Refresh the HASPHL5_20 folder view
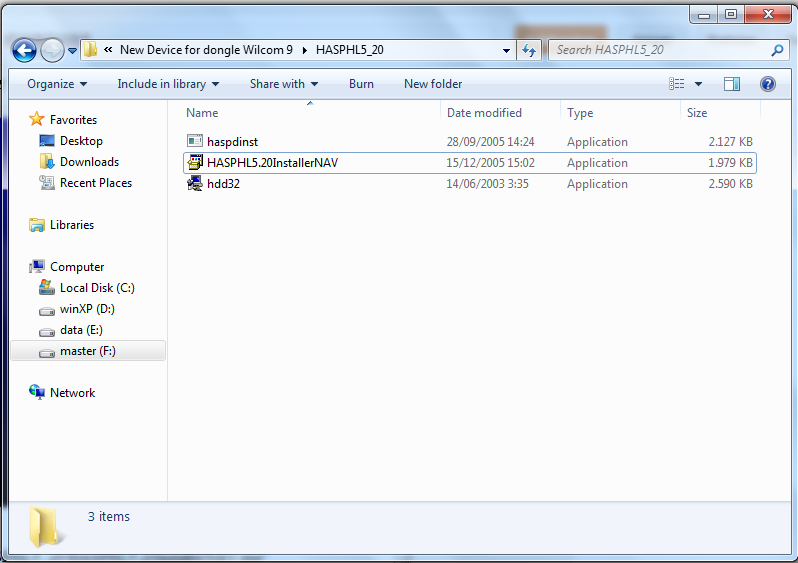The image size is (798, 563). tap(529, 50)
